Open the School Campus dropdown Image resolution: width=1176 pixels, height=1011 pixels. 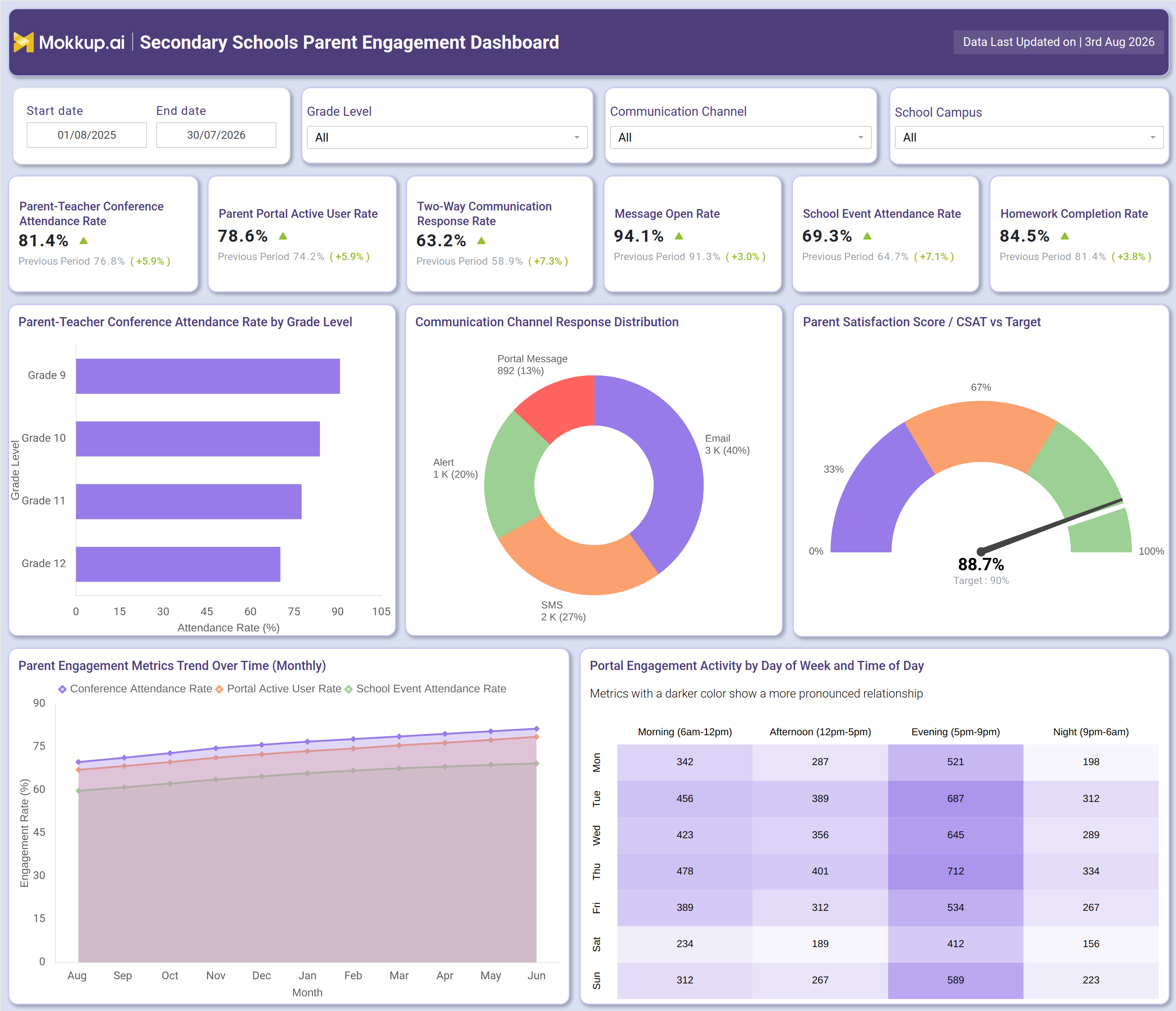click(x=1029, y=137)
